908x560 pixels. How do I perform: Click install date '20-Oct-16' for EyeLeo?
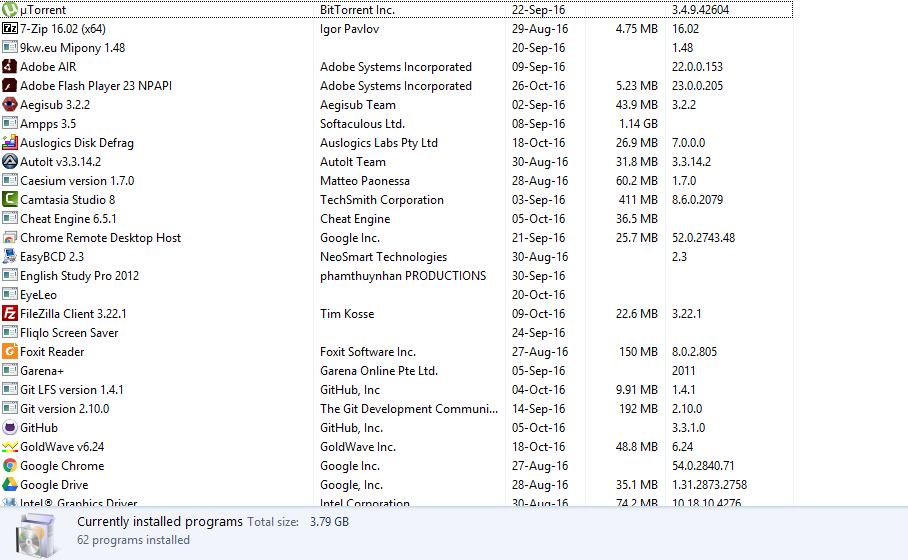[538, 295]
